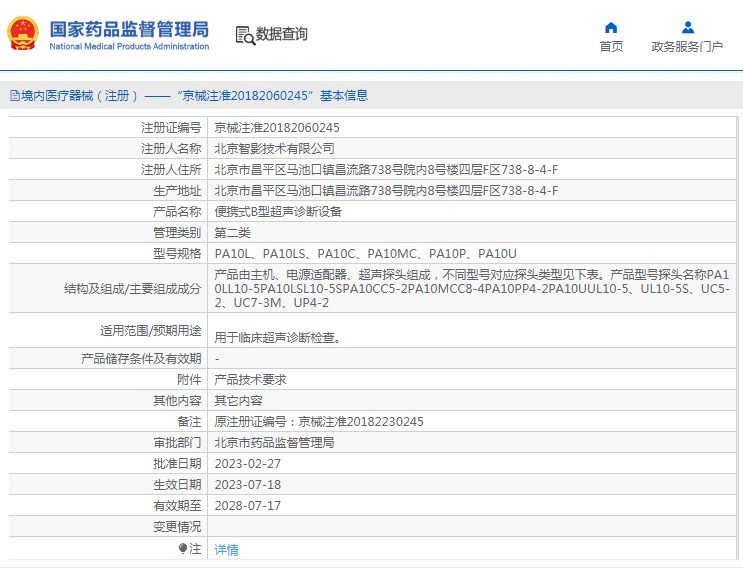
Task: Click the 审批部门 row label
Action: (x=177, y=443)
